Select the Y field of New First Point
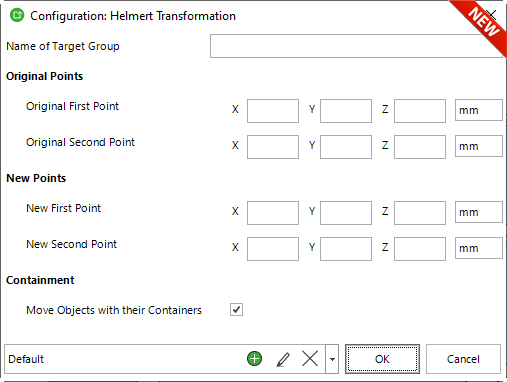507x382 pixels. pyautogui.click(x=346, y=213)
